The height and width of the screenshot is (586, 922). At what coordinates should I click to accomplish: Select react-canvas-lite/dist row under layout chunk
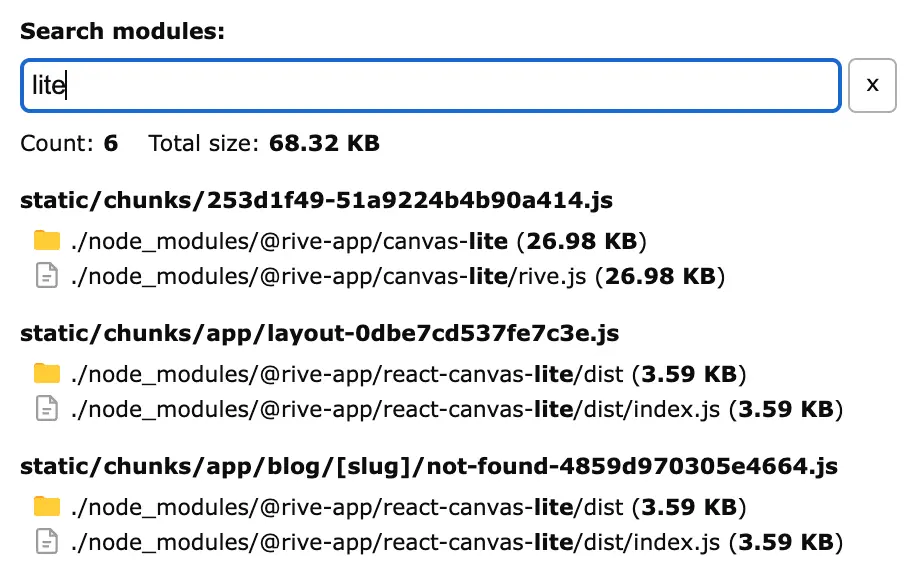tap(390, 374)
